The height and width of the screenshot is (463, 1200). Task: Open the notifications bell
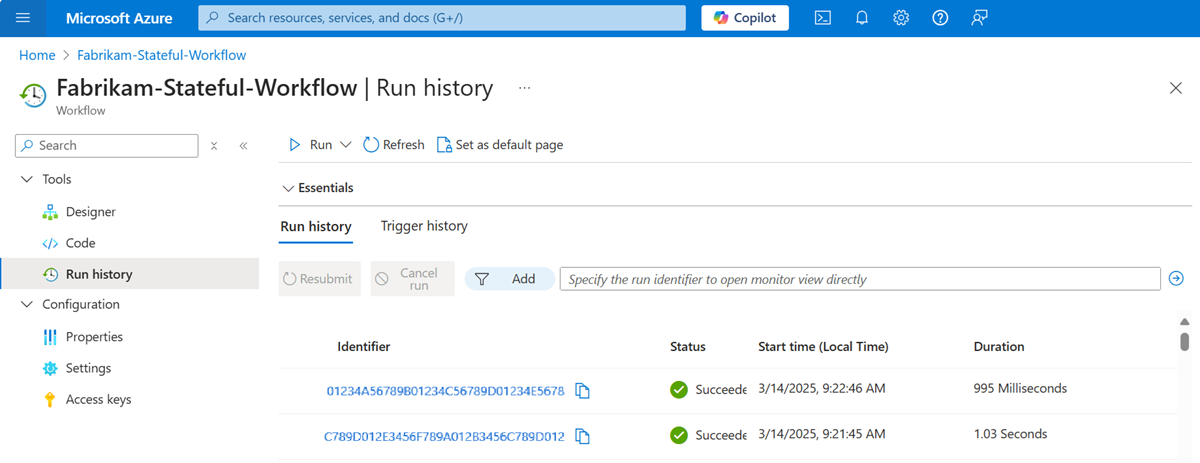[862, 18]
